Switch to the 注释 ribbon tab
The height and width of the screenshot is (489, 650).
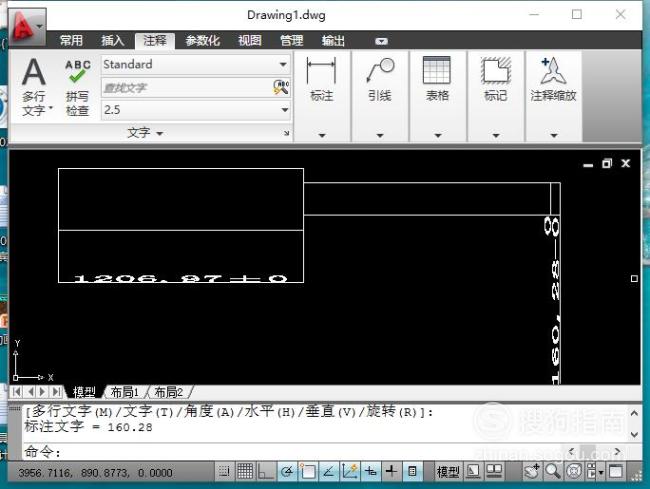tap(155, 40)
